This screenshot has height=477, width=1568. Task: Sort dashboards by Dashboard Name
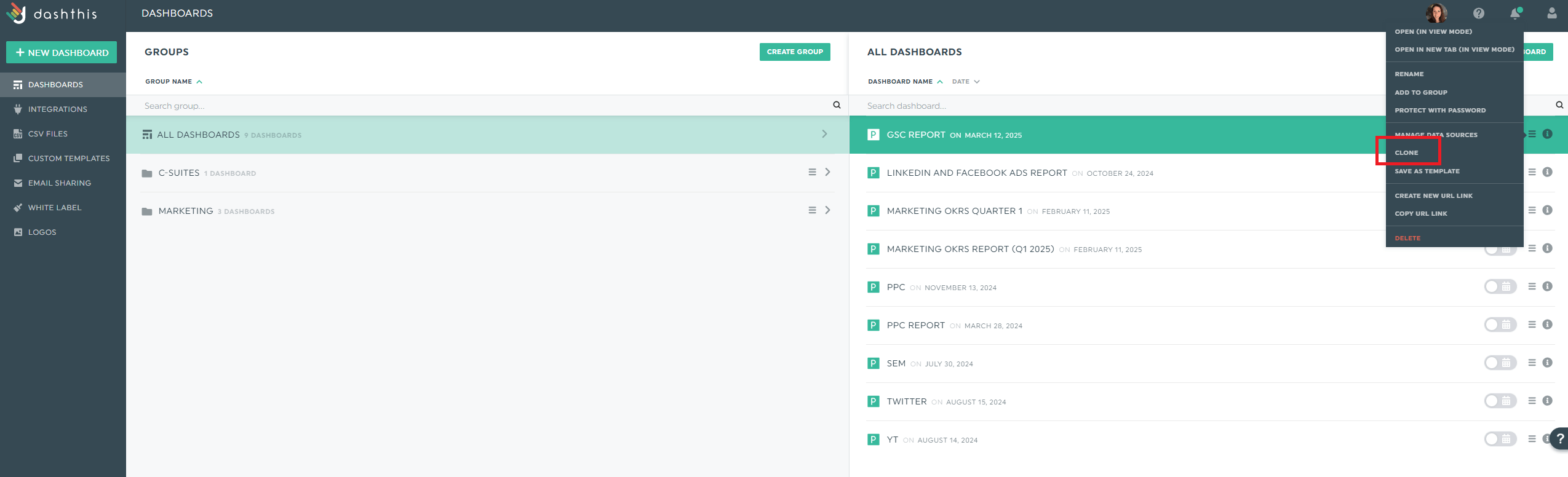(x=905, y=81)
